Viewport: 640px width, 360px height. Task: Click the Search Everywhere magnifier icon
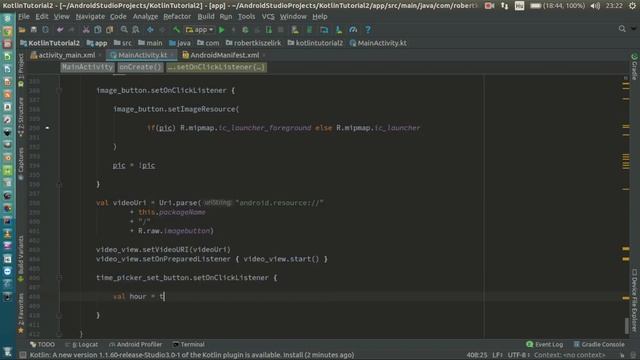[x=622, y=29]
